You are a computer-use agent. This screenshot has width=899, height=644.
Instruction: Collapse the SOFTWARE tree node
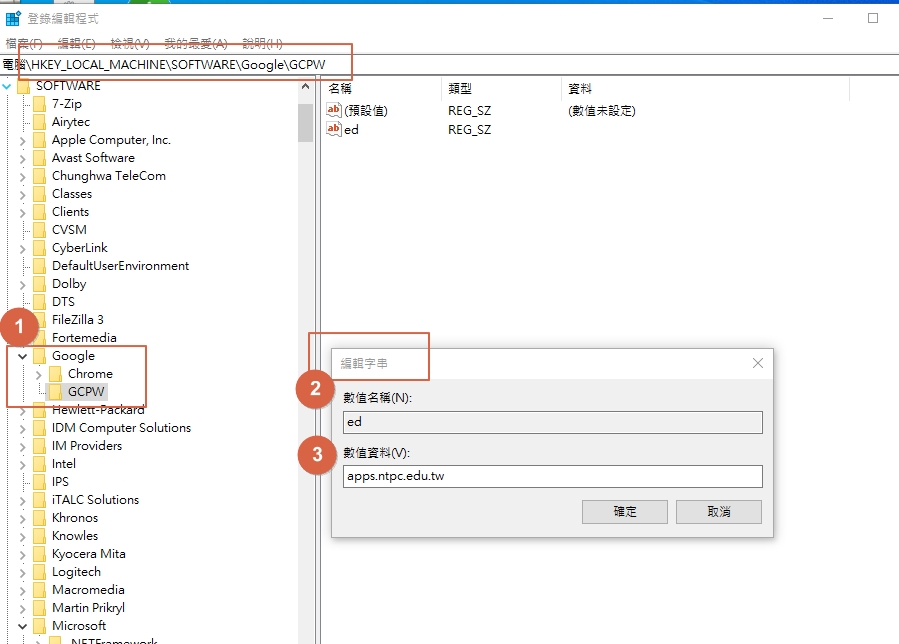point(7,87)
